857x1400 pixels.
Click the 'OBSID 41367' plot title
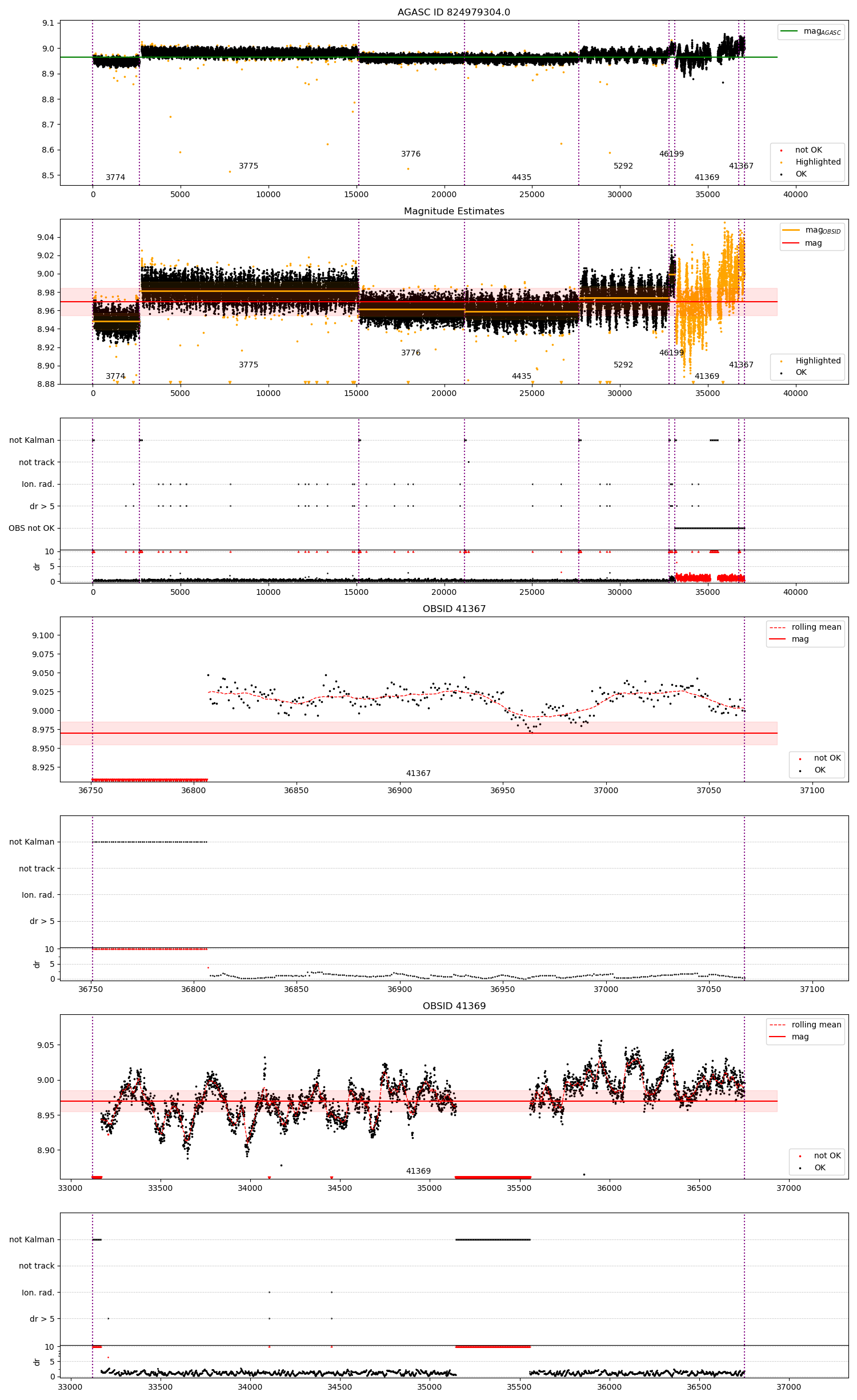coord(454,609)
